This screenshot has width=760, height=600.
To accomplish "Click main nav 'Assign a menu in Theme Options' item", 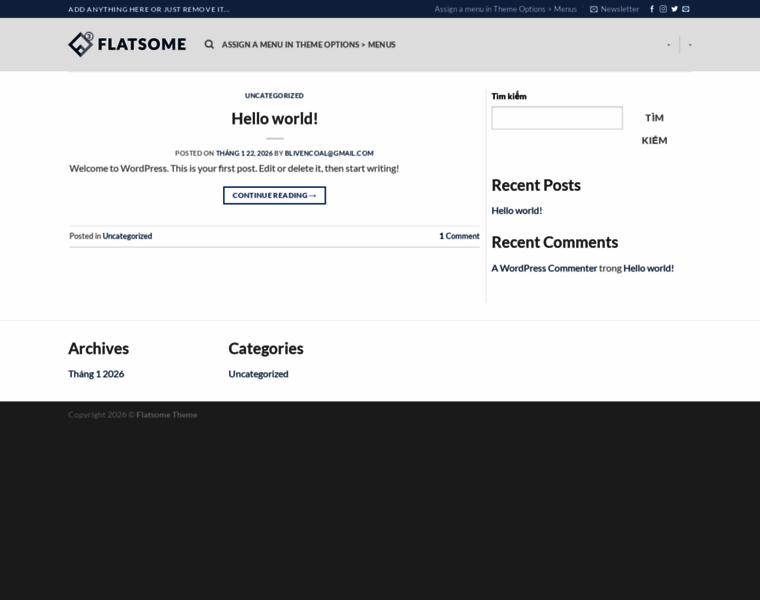I will pyautogui.click(x=308, y=45).
